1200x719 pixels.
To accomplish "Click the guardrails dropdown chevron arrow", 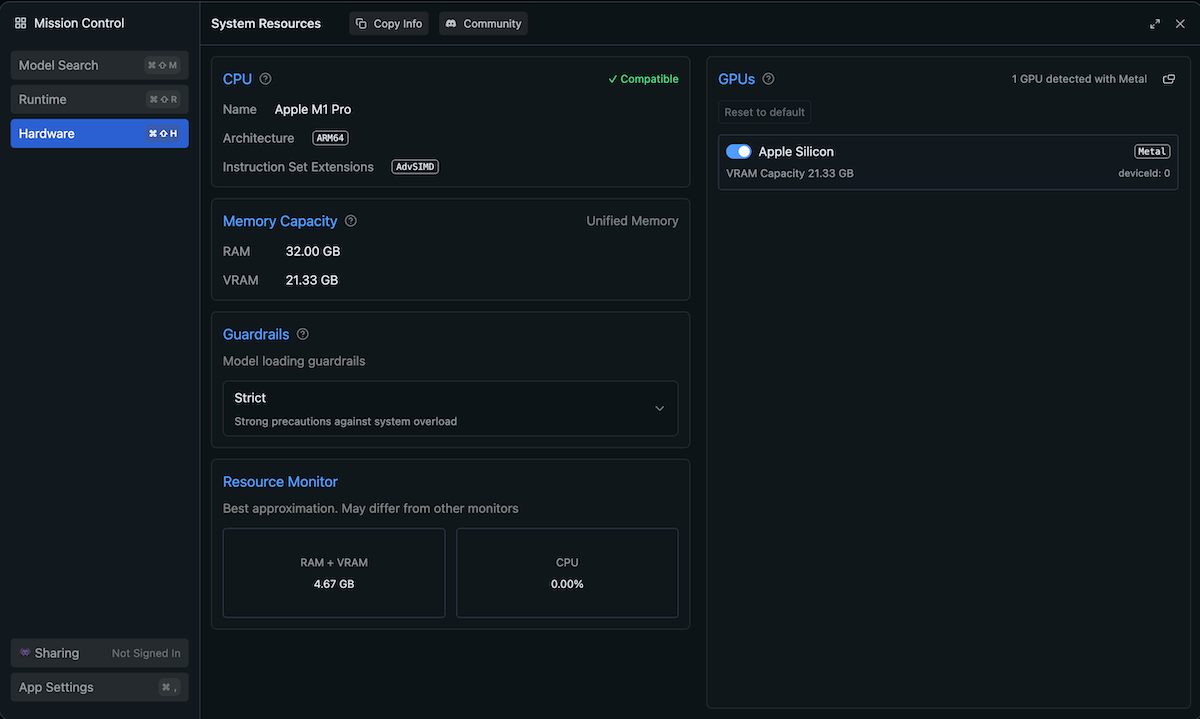I will pyautogui.click(x=659, y=408).
